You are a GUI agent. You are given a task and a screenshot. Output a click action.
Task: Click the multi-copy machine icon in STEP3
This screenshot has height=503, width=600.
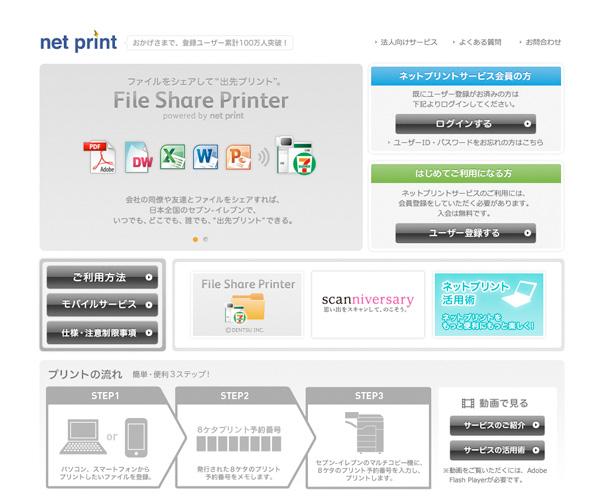[364, 433]
